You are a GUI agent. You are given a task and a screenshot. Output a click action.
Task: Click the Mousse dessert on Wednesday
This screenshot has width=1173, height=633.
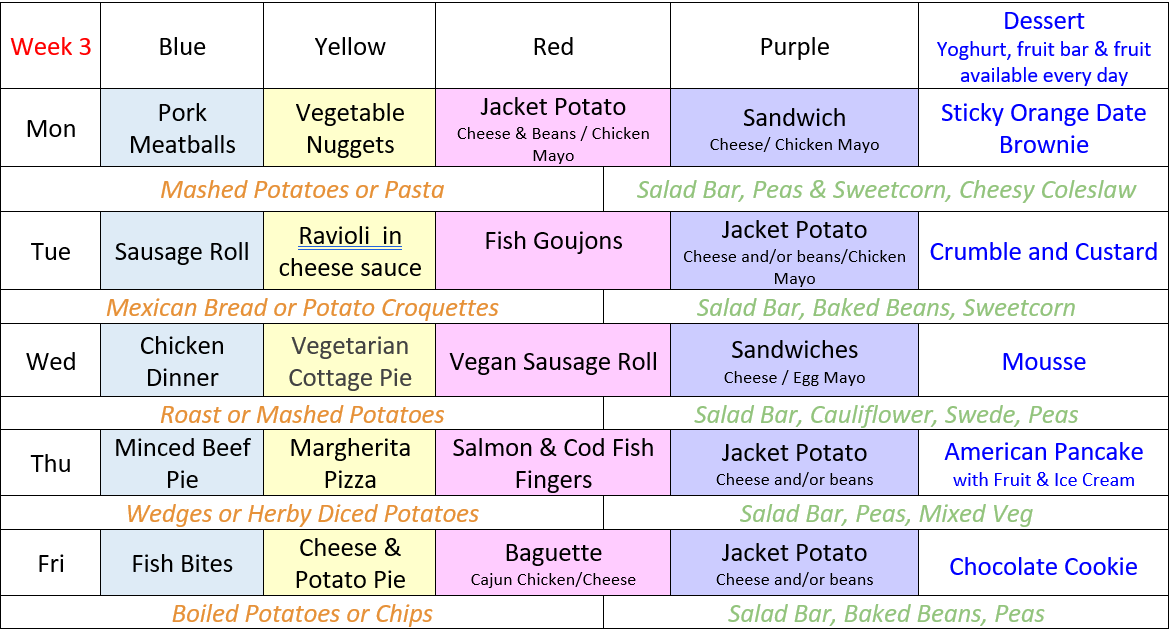coord(1044,361)
